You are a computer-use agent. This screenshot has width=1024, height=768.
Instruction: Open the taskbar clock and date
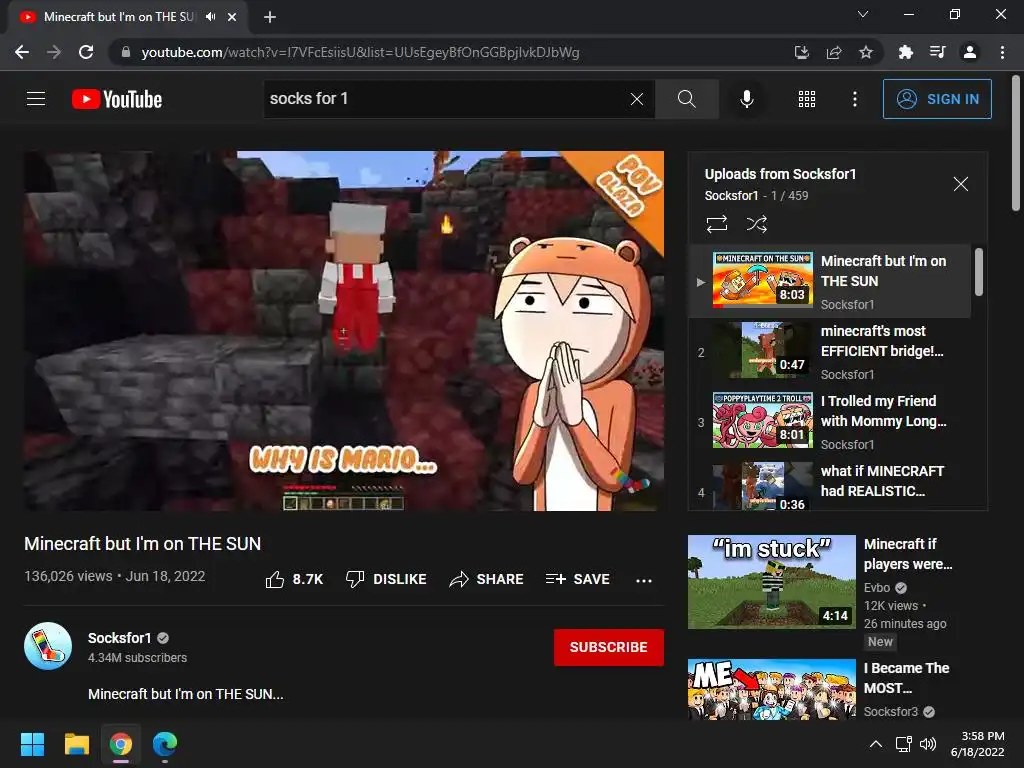(978, 744)
